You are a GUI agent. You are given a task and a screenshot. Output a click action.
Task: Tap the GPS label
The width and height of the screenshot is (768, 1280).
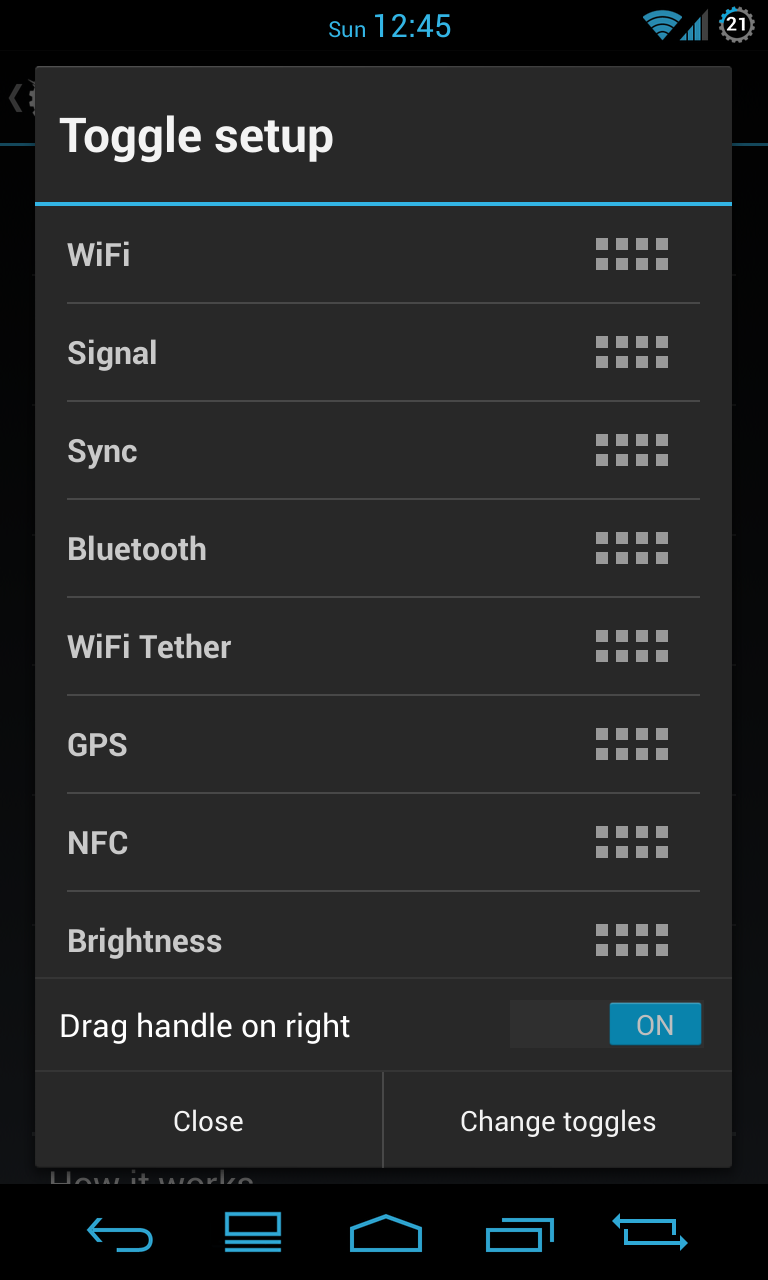pos(97,745)
